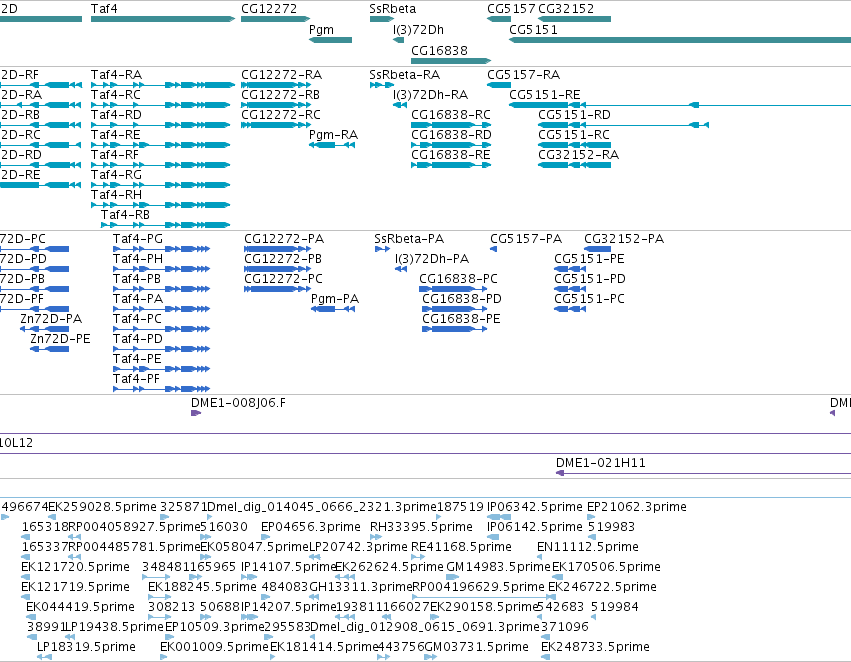Select the Taf4-RG transcript

pyautogui.click(x=161, y=185)
